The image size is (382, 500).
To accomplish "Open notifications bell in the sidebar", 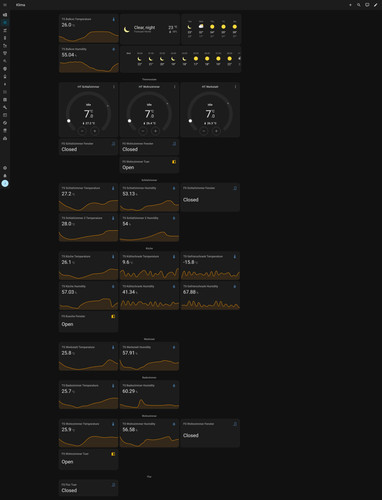I will point(5,176).
